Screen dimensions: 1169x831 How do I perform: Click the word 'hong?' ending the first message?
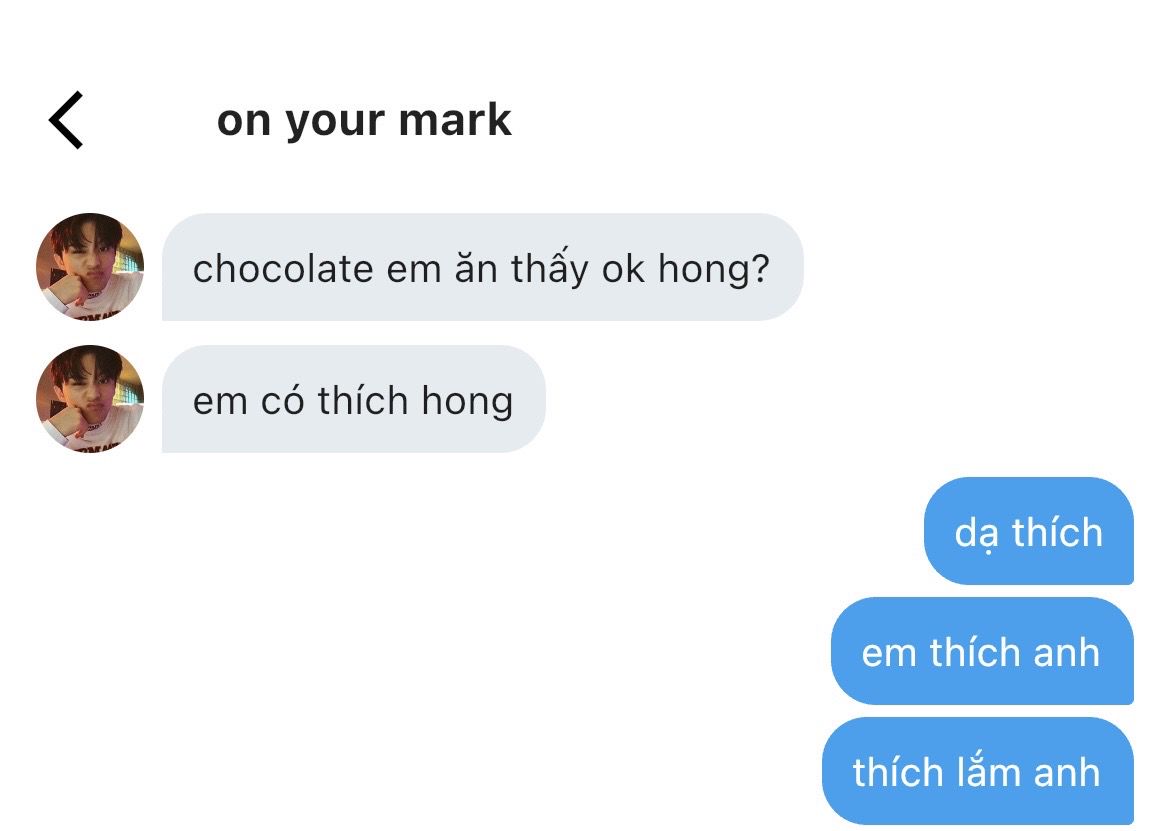coord(713,268)
